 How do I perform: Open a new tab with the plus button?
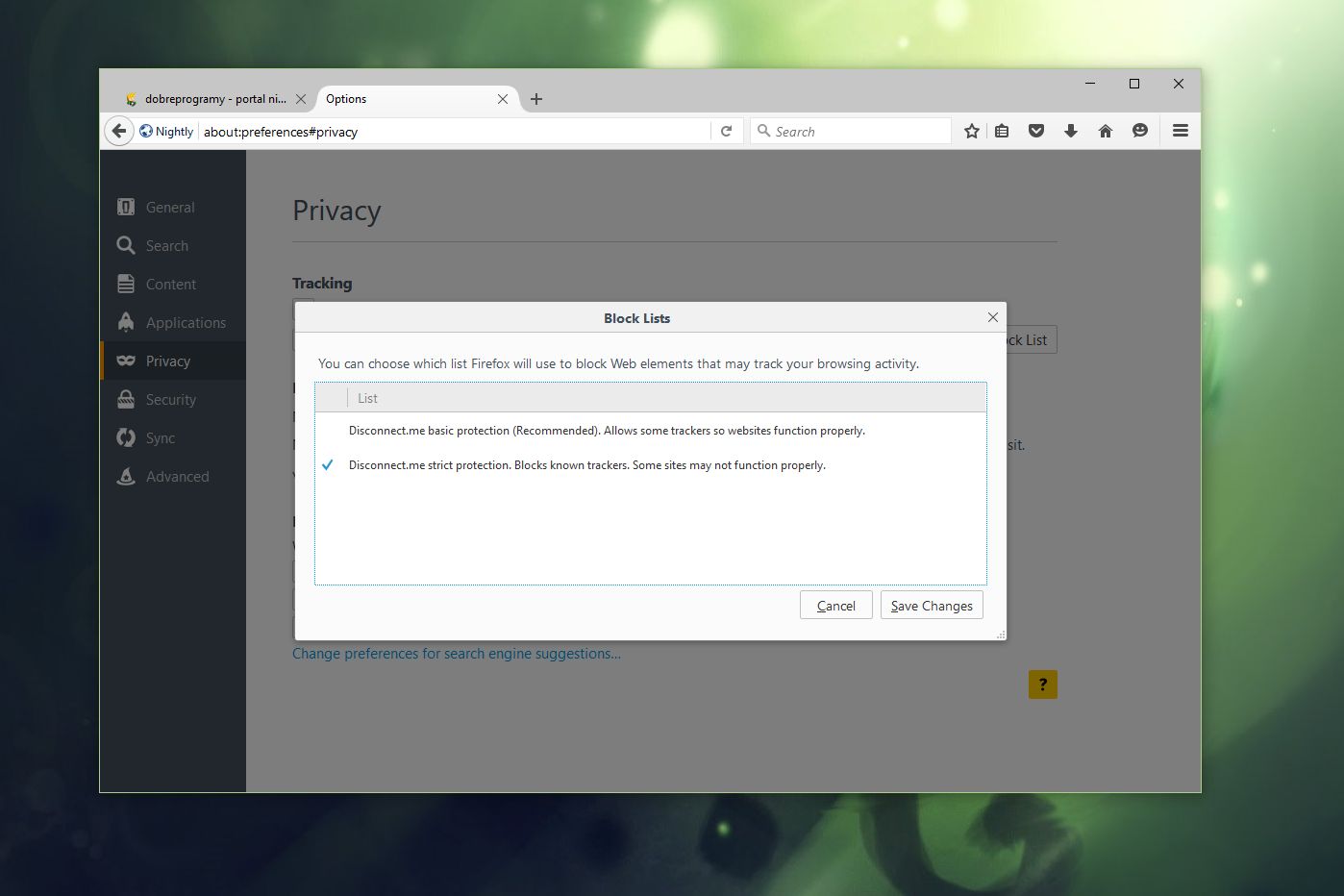[x=536, y=99]
